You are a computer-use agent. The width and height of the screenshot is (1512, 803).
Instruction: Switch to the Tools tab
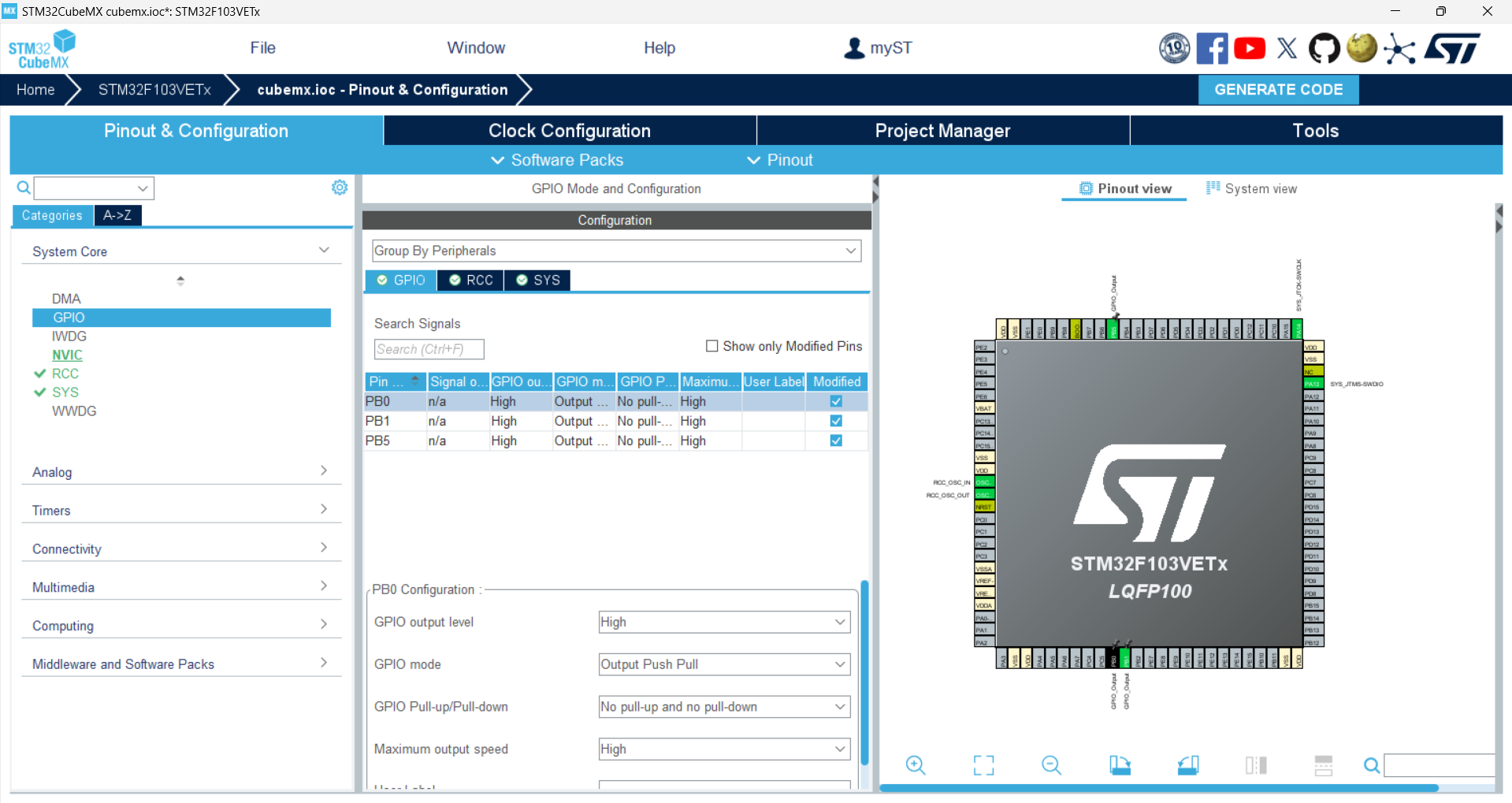[x=1316, y=131]
